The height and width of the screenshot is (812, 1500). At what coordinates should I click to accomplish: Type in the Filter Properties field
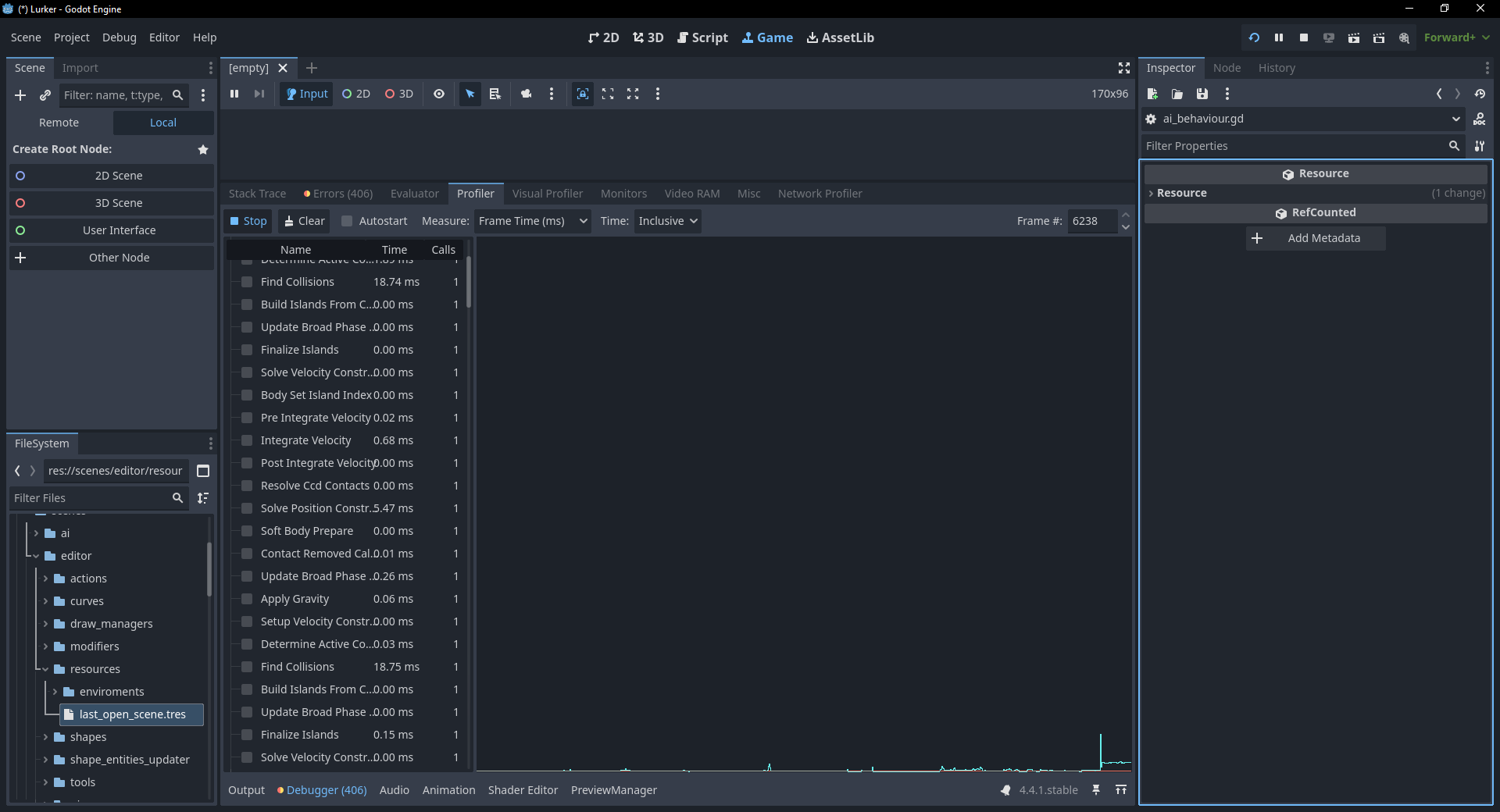coord(1293,146)
